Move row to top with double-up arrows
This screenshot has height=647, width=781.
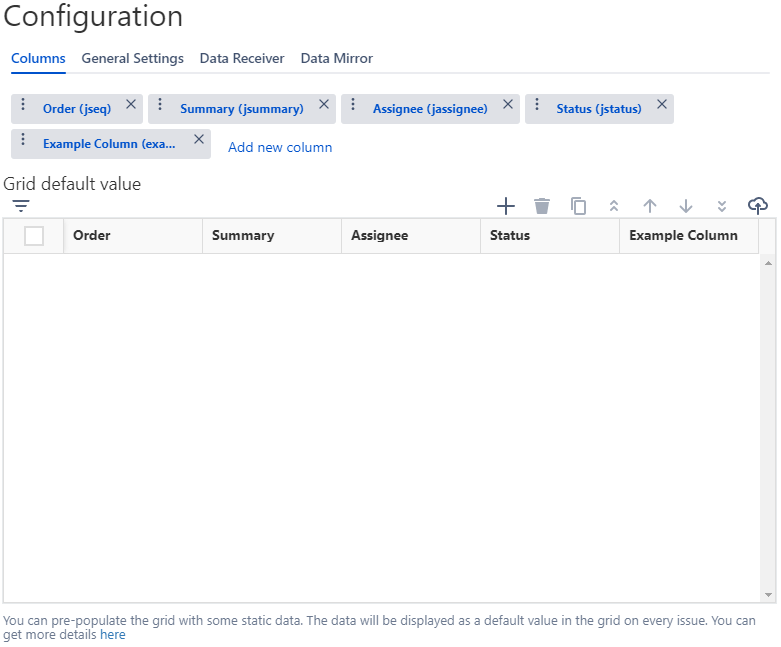coord(614,206)
